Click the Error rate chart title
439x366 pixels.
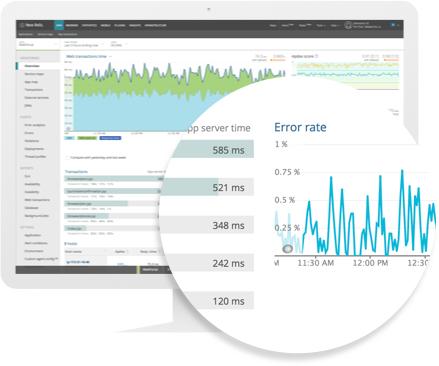(300, 127)
